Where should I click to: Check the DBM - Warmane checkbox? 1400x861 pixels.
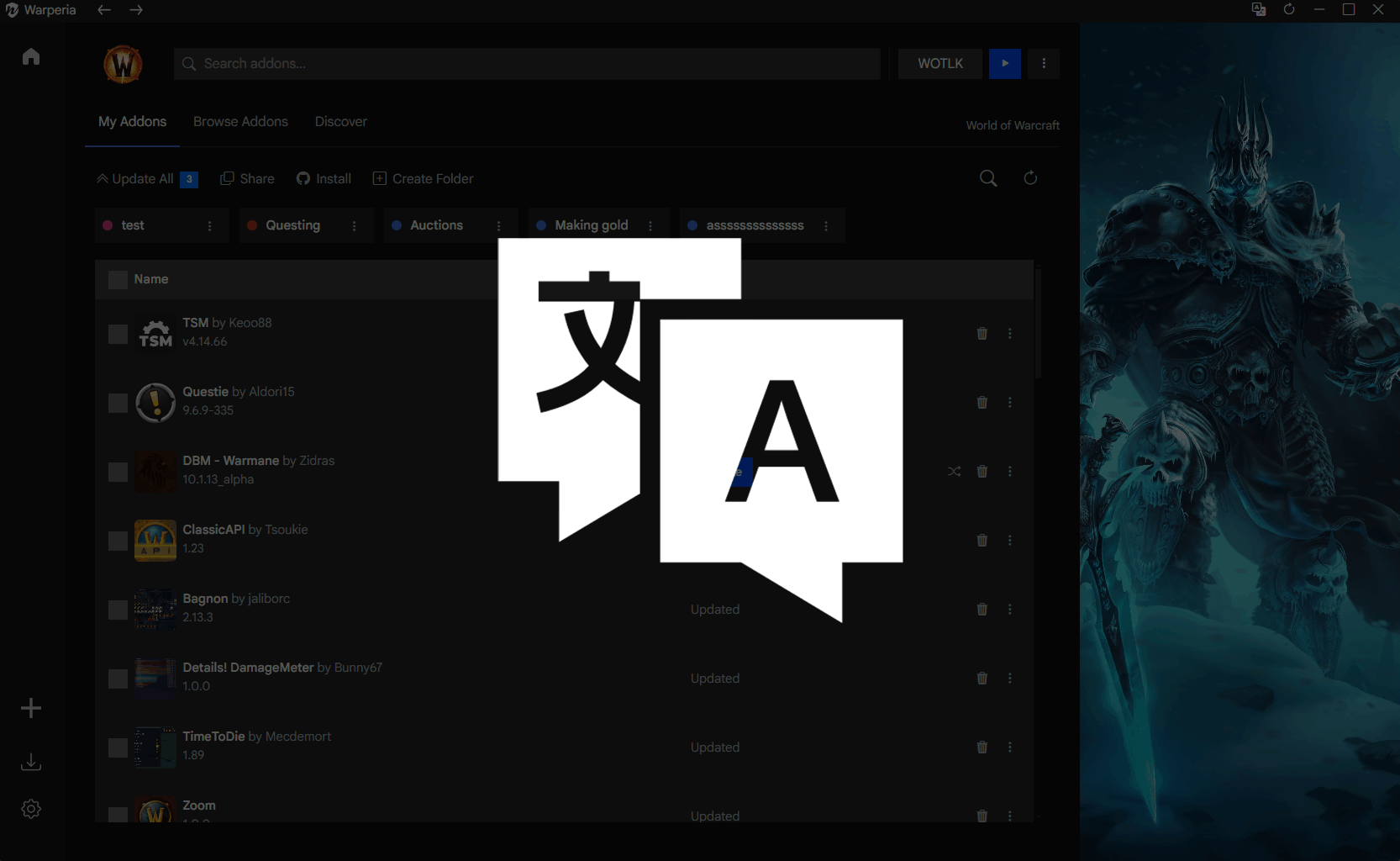(118, 473)
